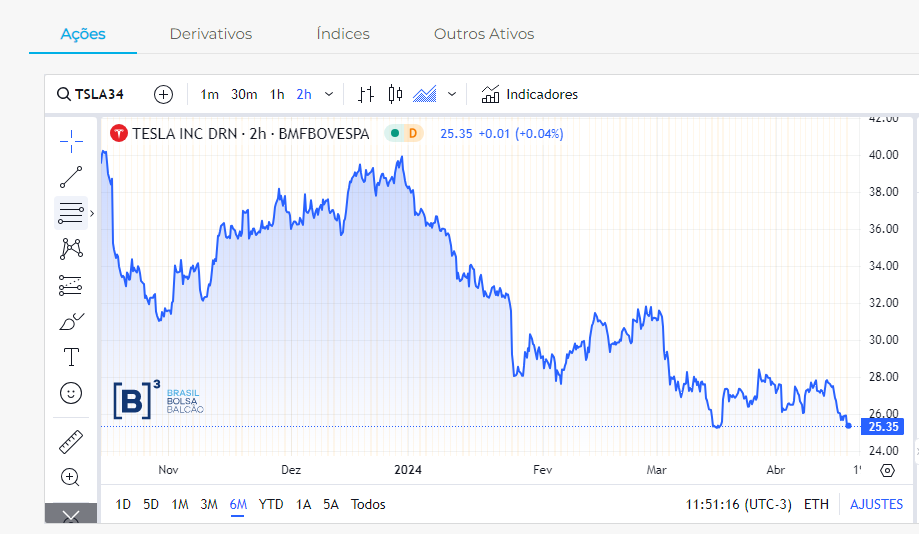Viewport: 919px width, 534px height.
Task: Select the Fibonacci horizontal lines tool
Action: 71,213
